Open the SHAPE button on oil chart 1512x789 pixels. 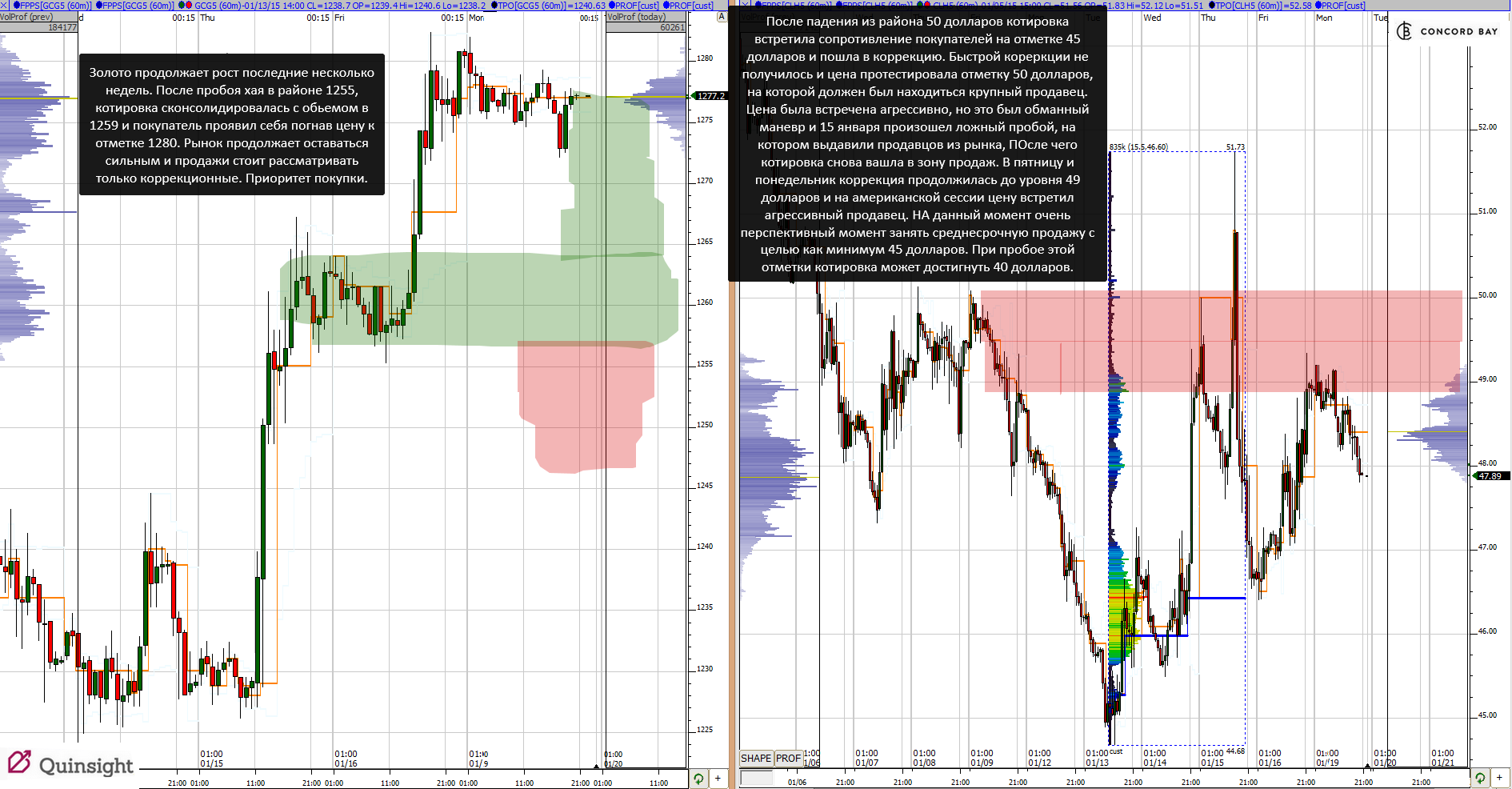pyautogui.click(x=756, y=758)
